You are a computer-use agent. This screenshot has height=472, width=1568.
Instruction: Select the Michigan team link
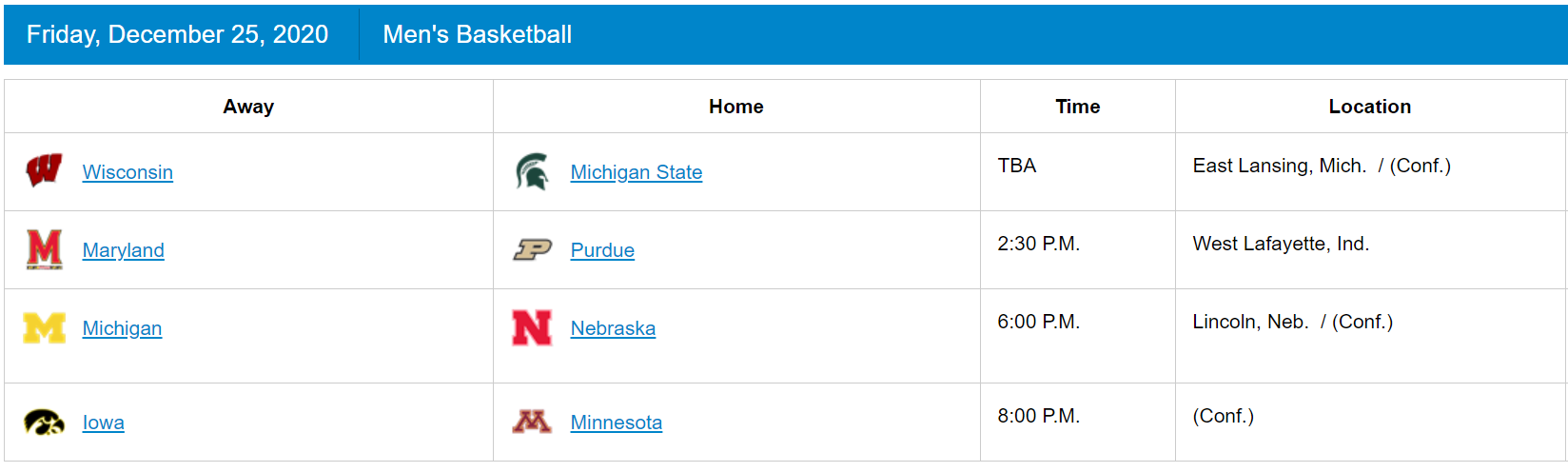click(122, 328)
